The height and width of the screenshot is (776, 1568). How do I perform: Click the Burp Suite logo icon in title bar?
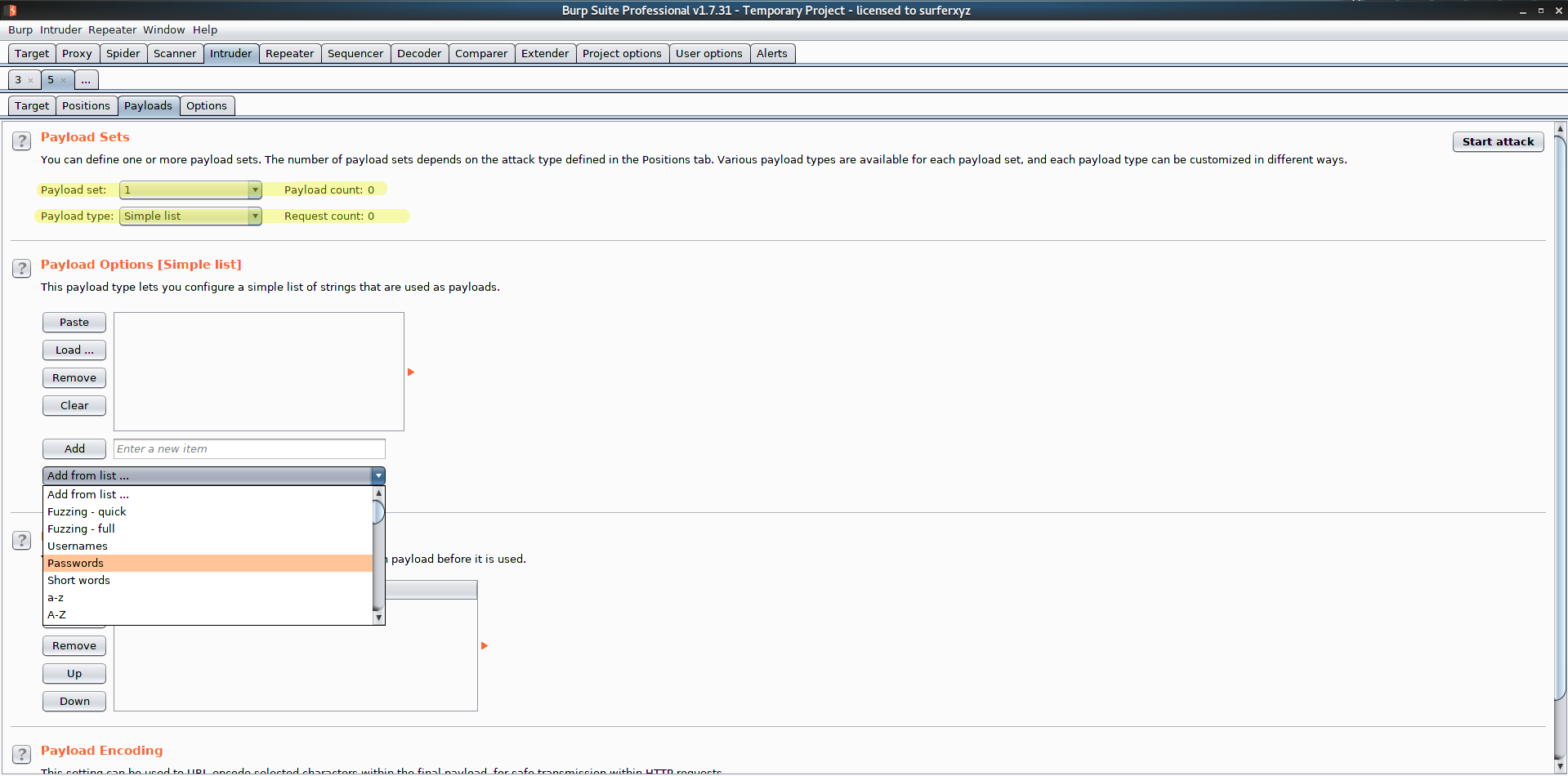click(x=11, y=10)
